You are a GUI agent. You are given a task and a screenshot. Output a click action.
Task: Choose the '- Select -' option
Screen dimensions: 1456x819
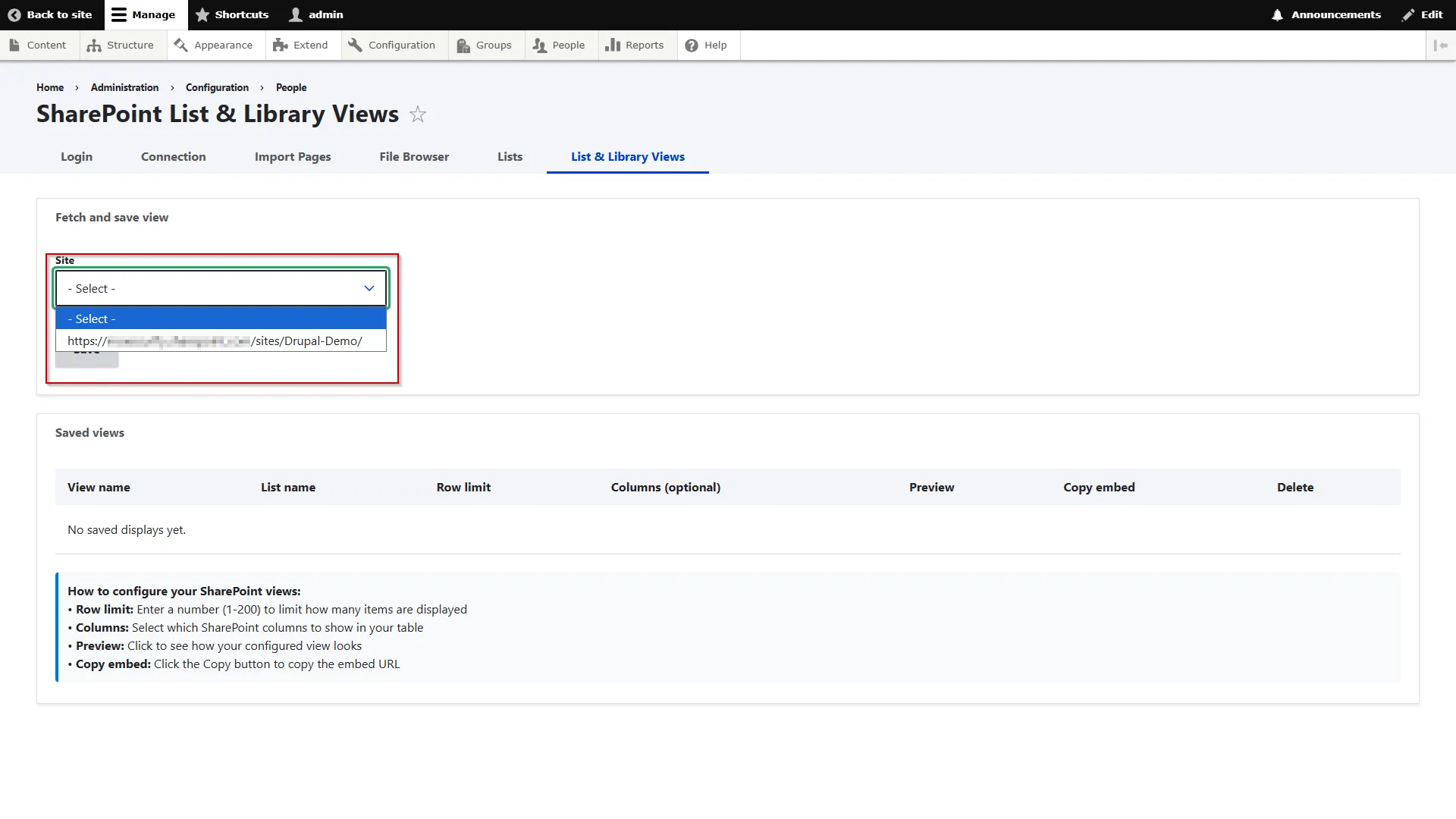(x=221, y=318)
